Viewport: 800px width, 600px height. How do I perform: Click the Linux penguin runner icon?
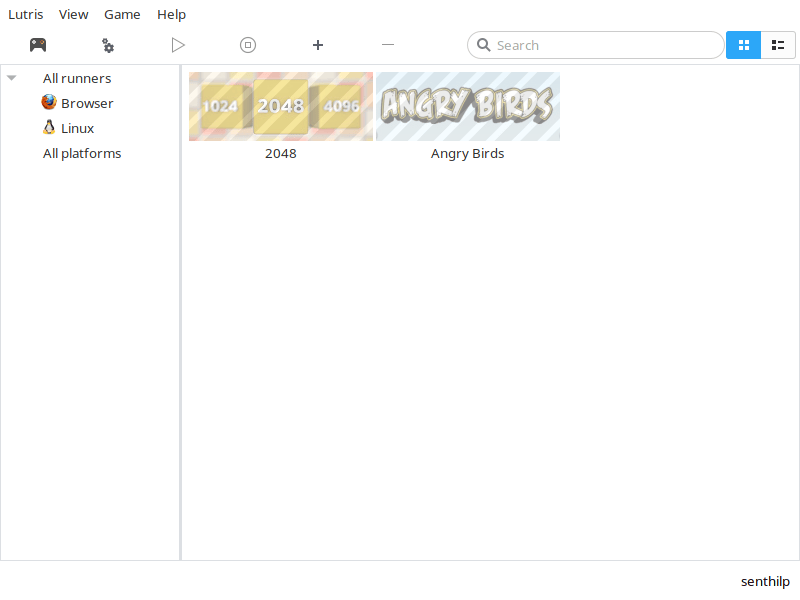[49, 128]
